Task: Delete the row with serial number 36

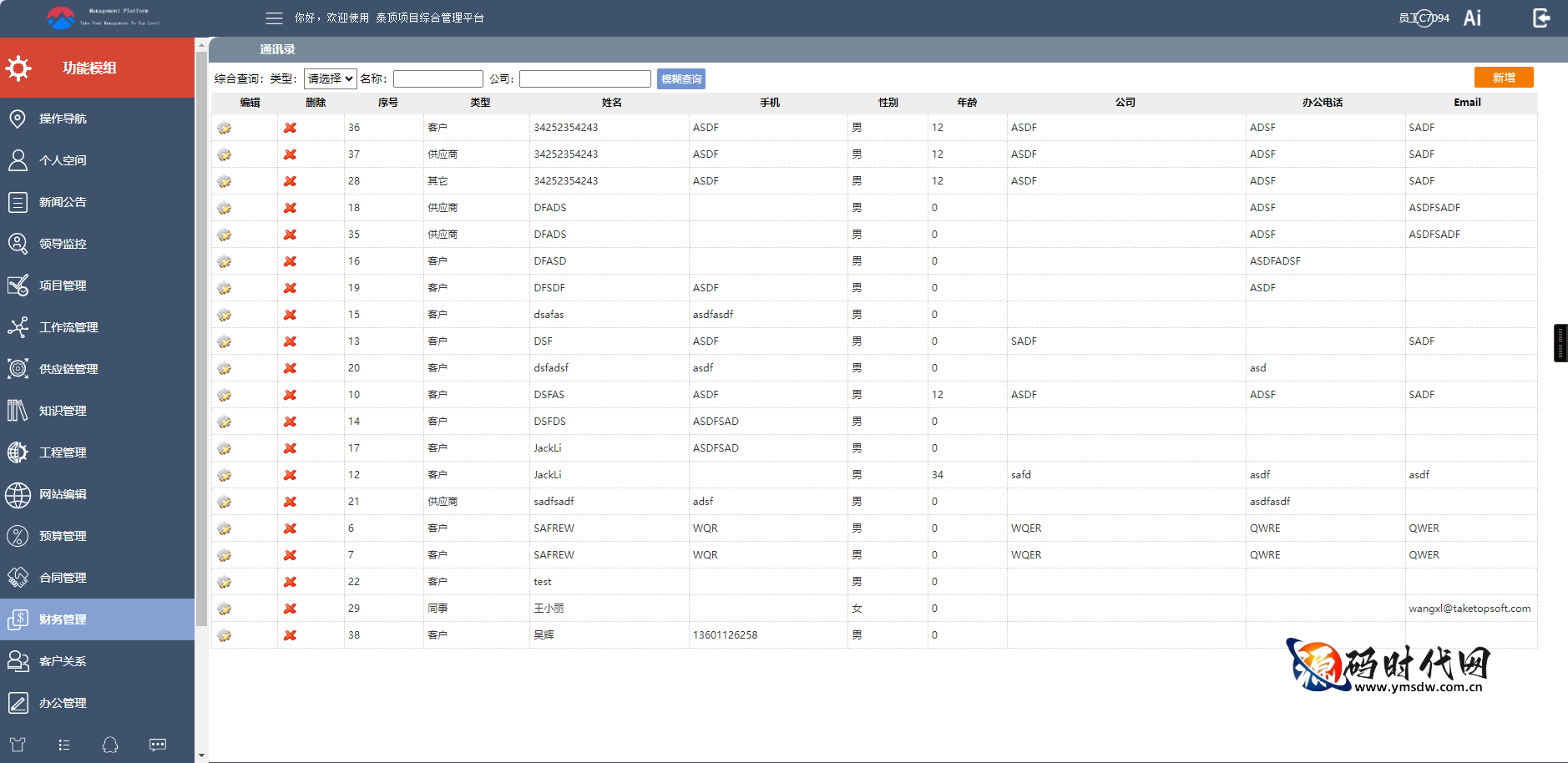Action: click(x=290, y=128)
